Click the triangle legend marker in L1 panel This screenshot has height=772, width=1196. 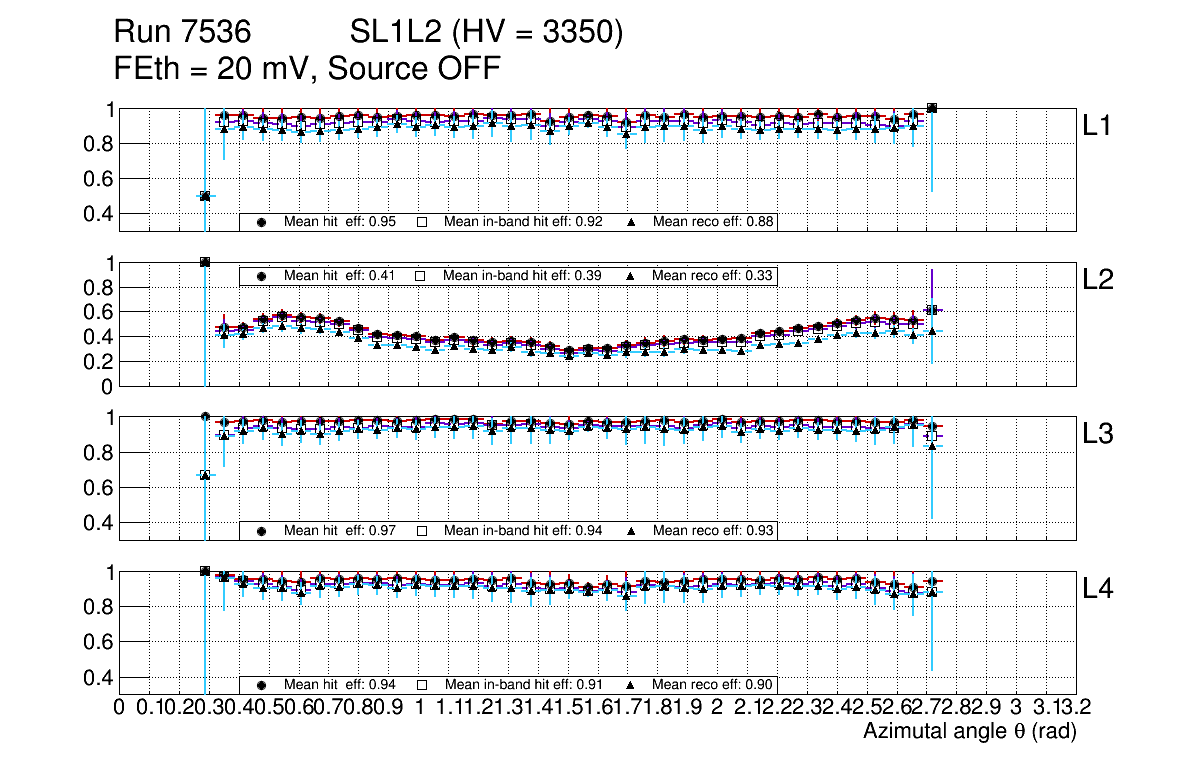pyautogui.click(x=632, y=222)
